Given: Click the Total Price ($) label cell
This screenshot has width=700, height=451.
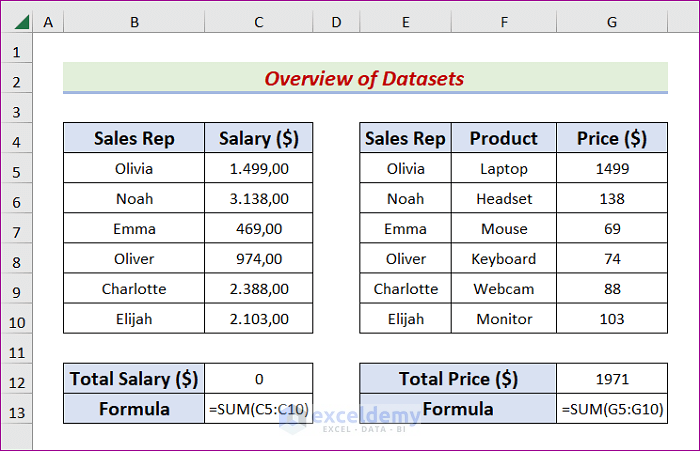Looking at the screenshot, I should tap(458, 379).
